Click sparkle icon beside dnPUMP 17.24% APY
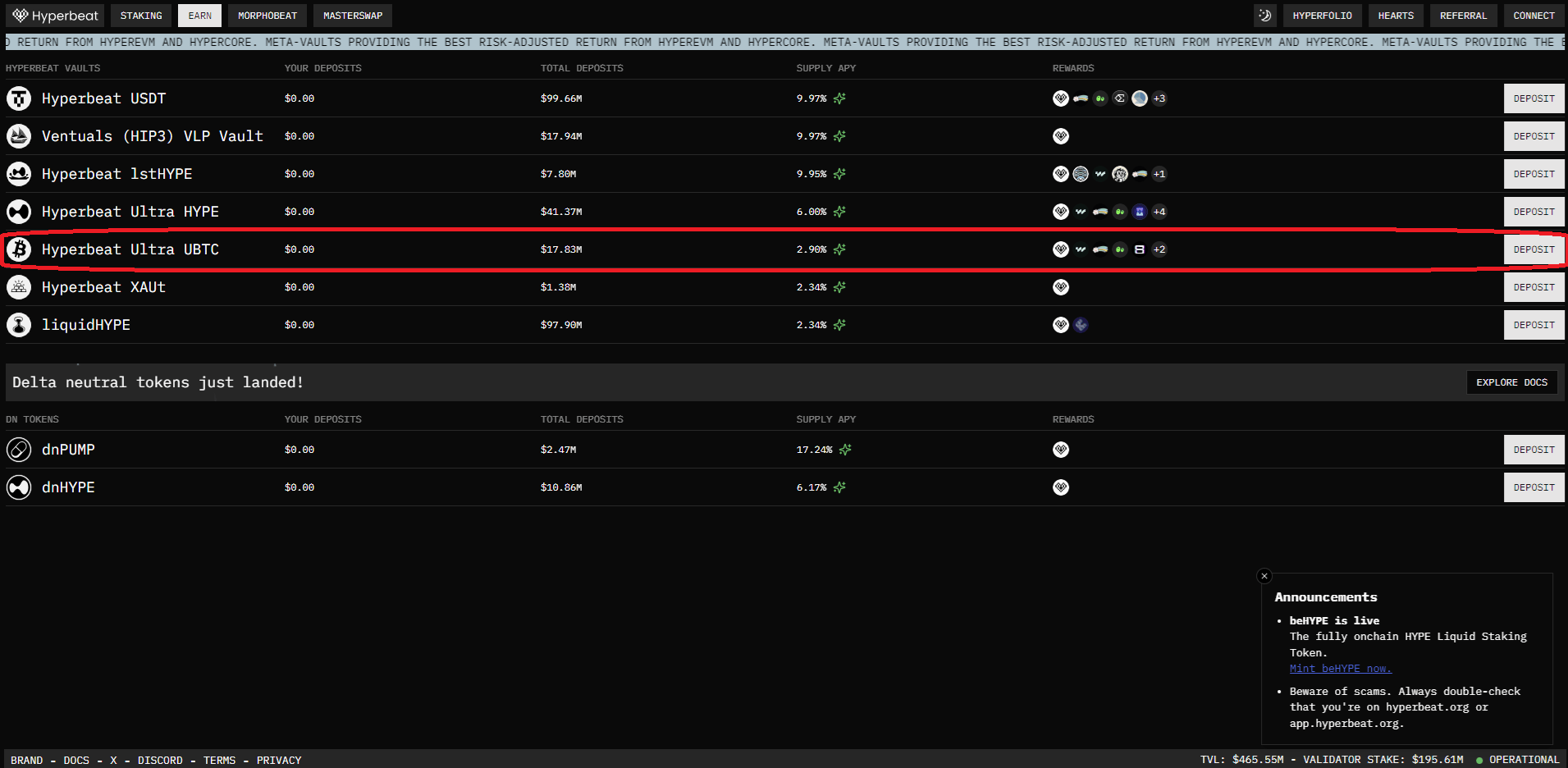This screenshot has height=768, width=1568. pyautogui.click(x=845, y=450)
